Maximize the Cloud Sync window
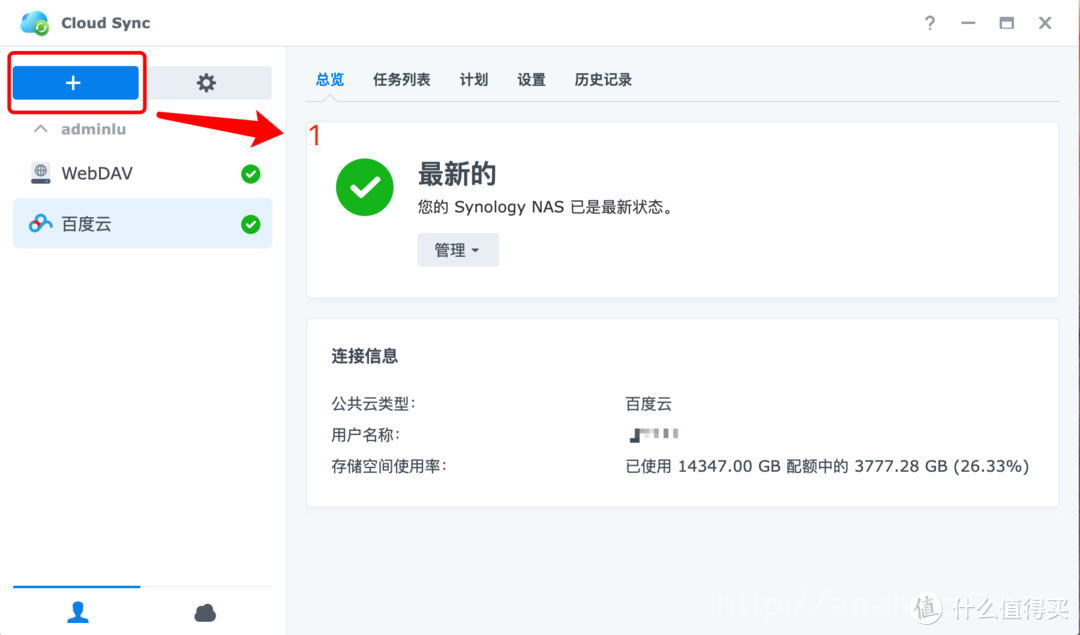Image resolution: width=1080 pixels, height=635 pixels. (1007, 23)
